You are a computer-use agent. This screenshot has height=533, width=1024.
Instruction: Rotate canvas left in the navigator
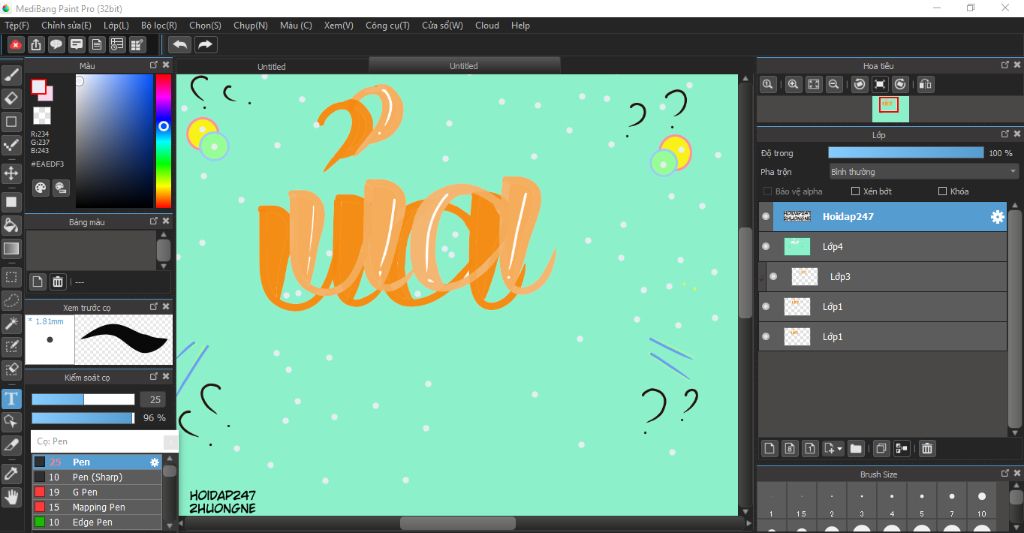860,84
